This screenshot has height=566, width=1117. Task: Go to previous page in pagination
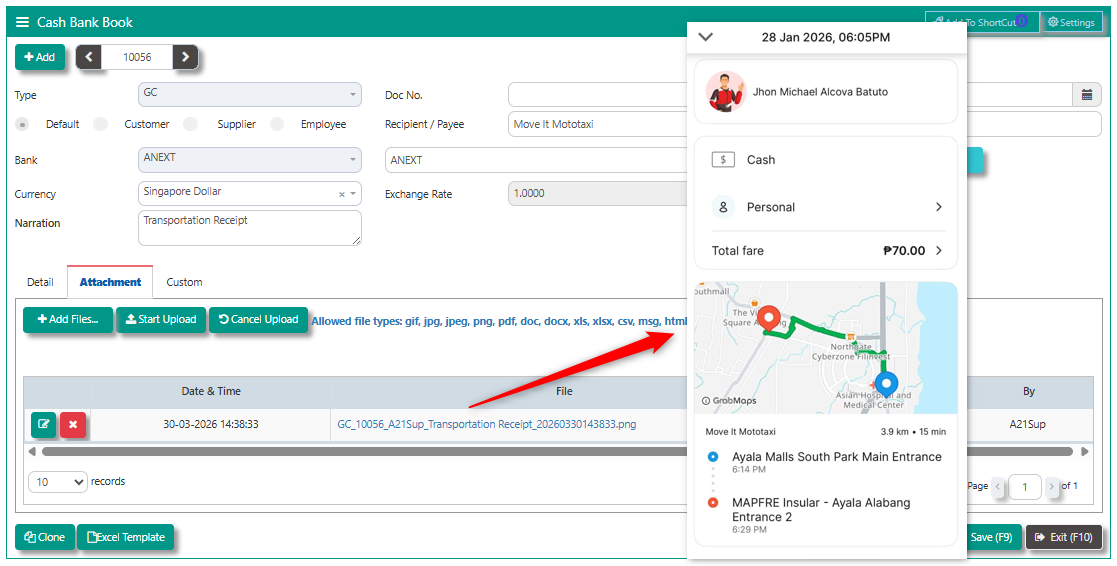click(998, 487)
